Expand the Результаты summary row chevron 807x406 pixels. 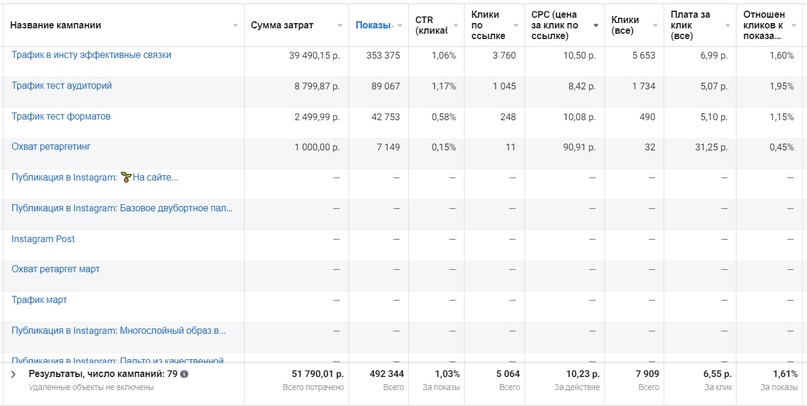[x=13, y=374]
